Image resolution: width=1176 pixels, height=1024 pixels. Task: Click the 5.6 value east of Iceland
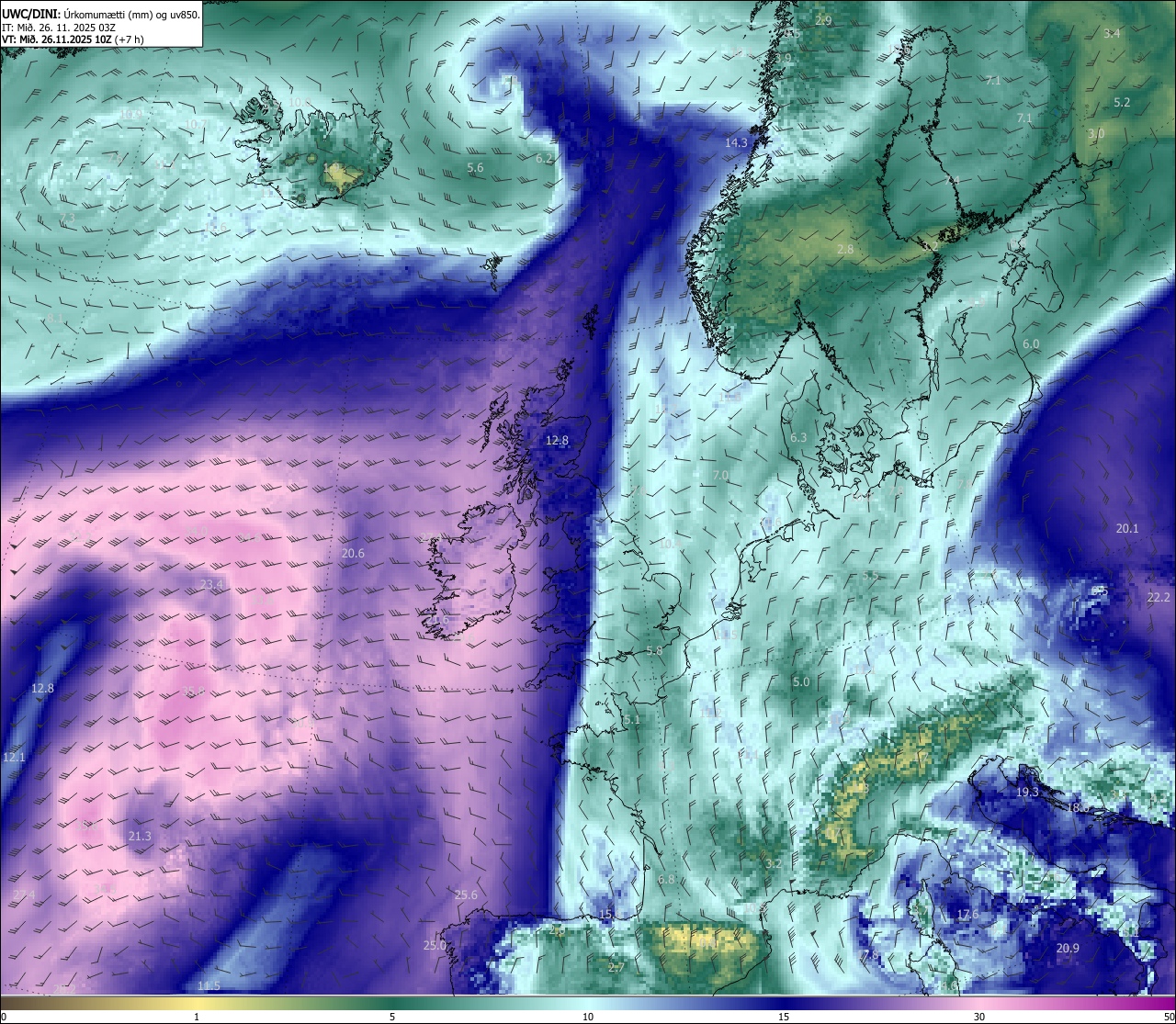(x=475, y=168)
